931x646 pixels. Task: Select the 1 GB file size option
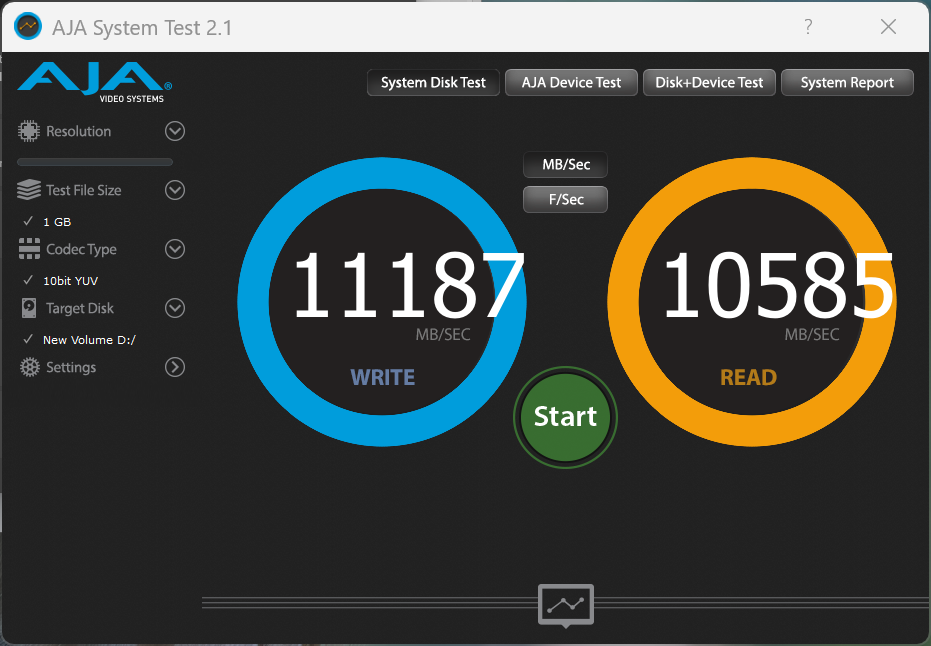click(x=57, y=222)
